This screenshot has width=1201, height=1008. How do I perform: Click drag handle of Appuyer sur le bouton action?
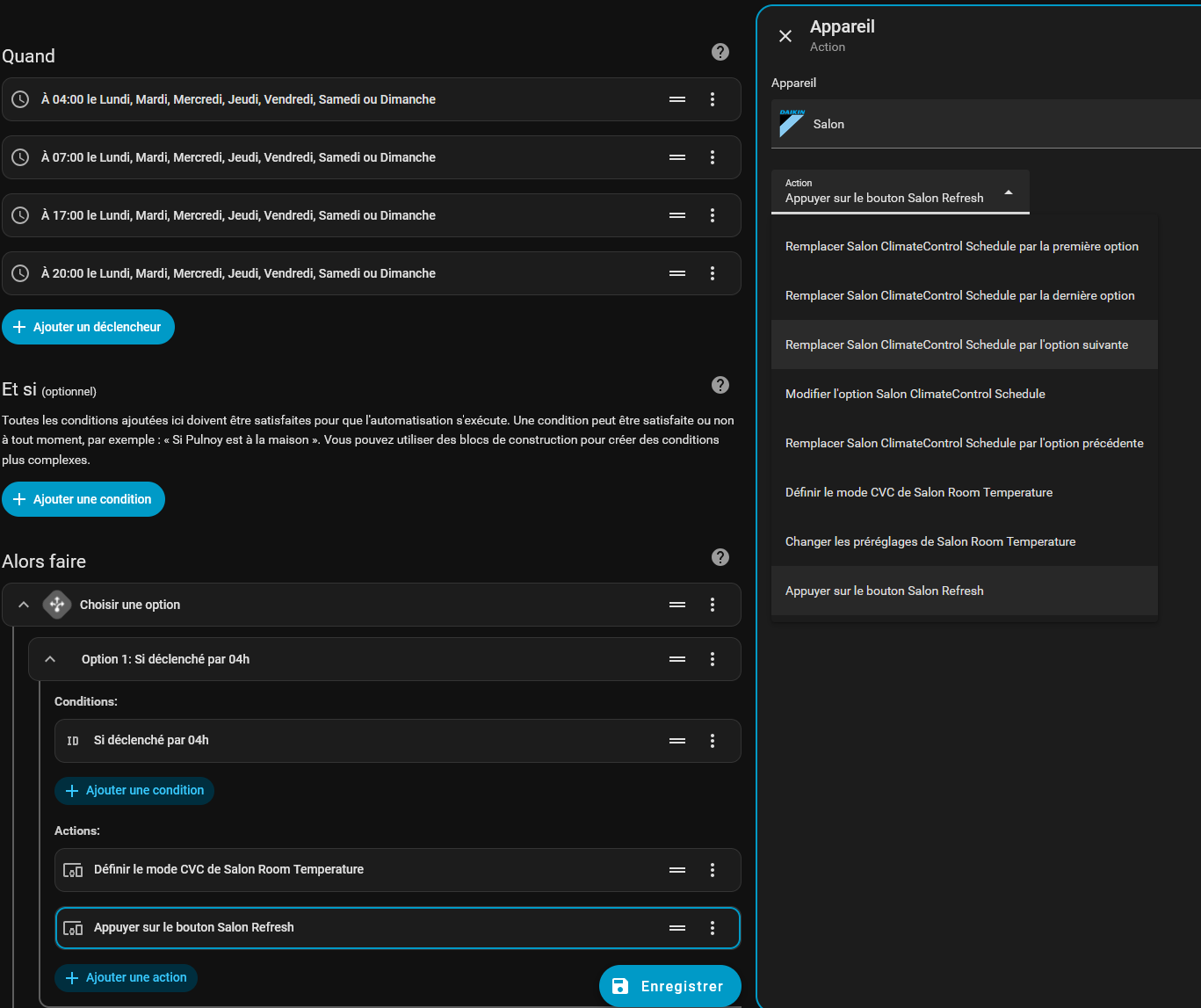point(677,928)
